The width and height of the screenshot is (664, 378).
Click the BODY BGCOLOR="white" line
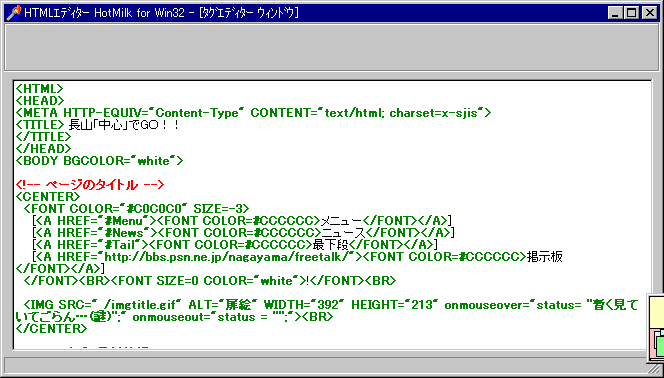coord(100,161)
